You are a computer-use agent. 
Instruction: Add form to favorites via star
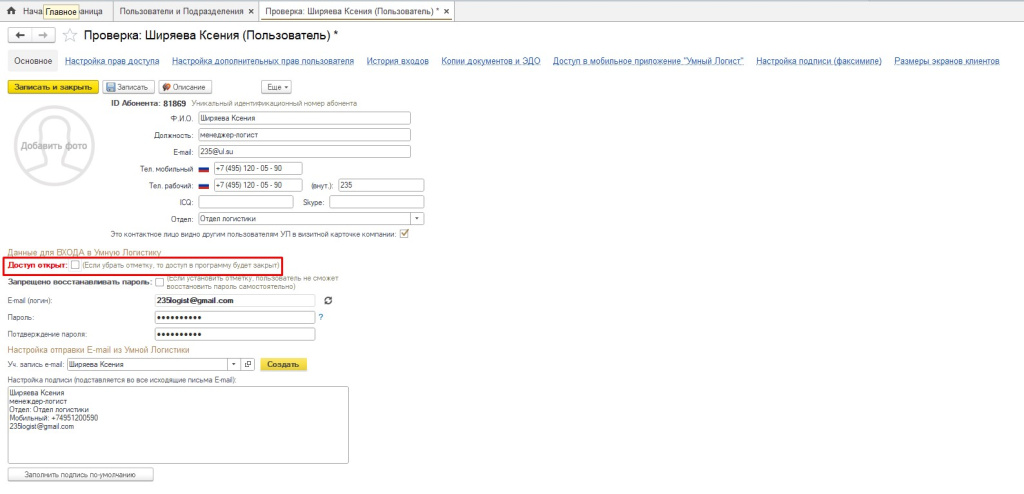71,35
